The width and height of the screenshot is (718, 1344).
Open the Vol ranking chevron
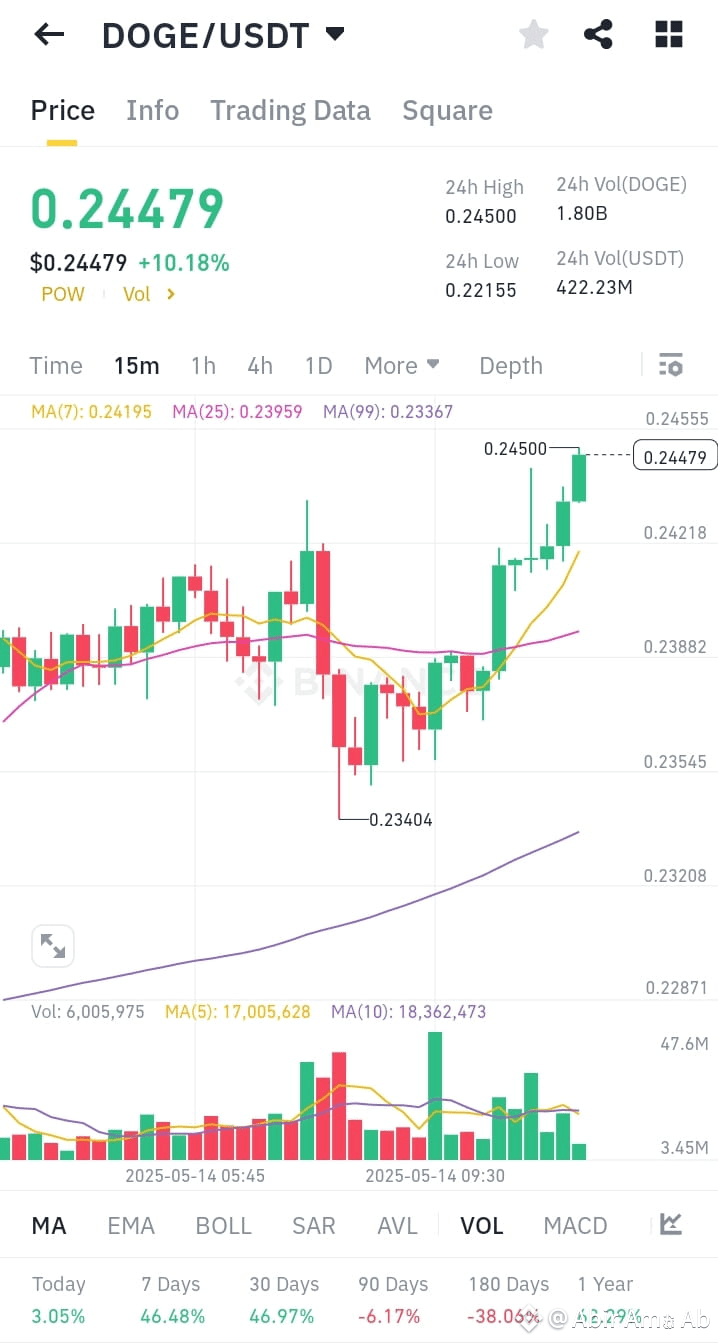click(x=148, y=294)
